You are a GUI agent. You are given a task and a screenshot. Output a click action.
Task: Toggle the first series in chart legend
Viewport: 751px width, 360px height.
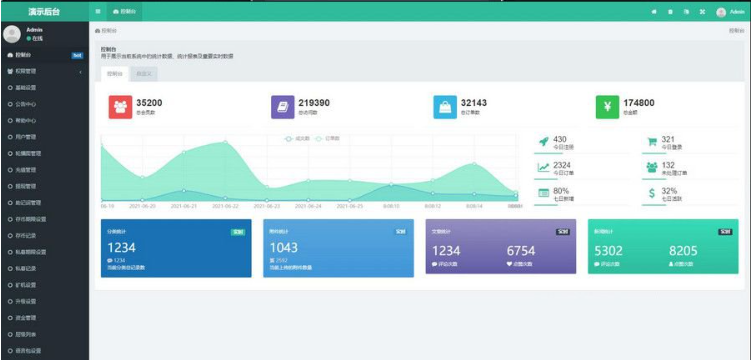297,138
